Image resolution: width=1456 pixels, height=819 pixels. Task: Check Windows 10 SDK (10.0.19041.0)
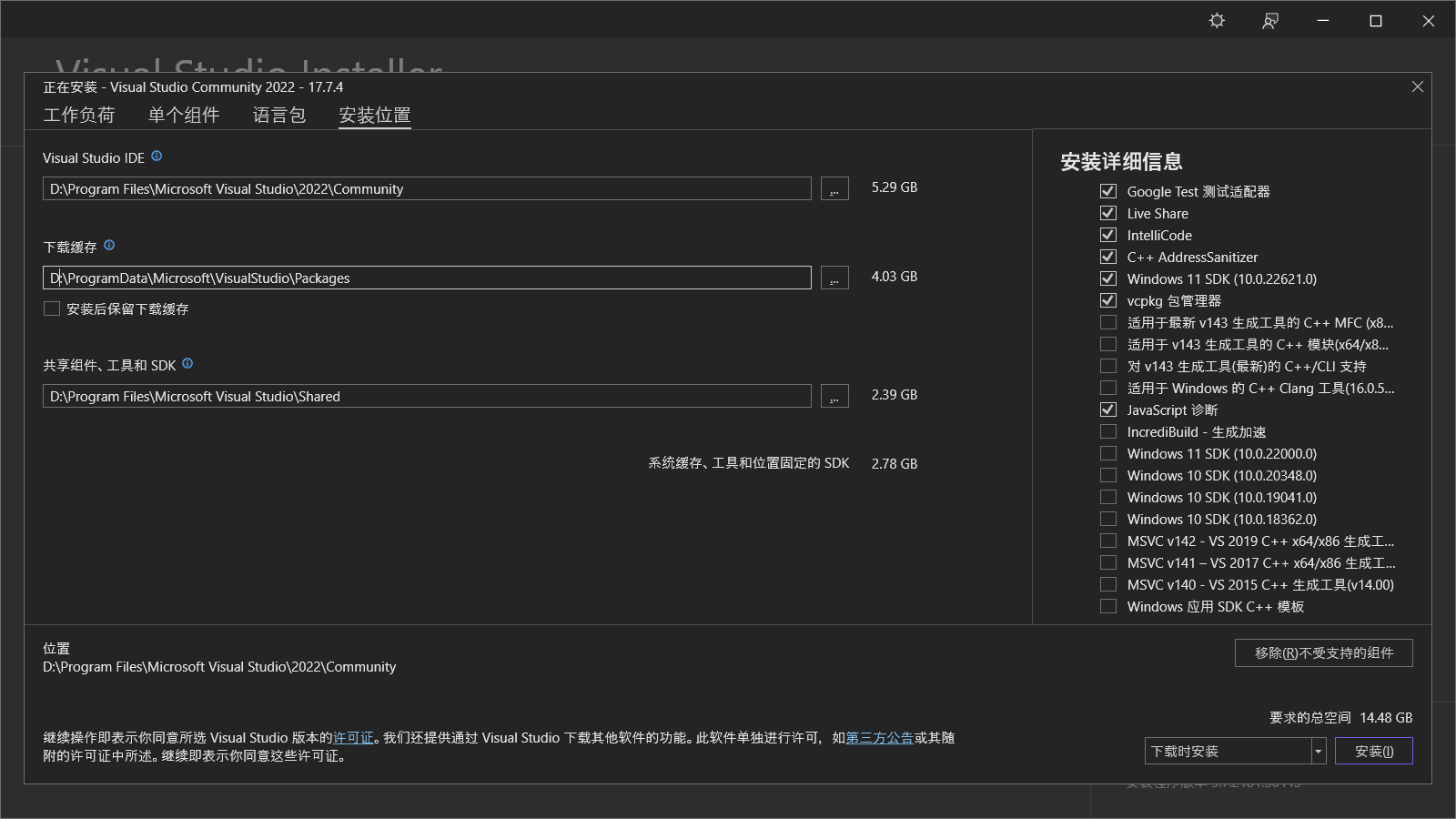coord(1108,497)
